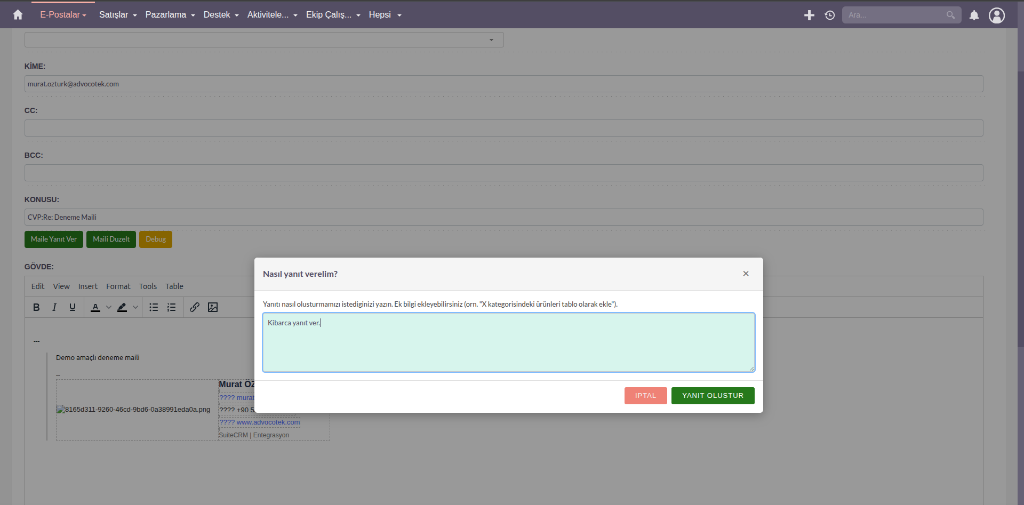Open the editor View menu
Screen dimensions: 1024x505
[61, 286]
